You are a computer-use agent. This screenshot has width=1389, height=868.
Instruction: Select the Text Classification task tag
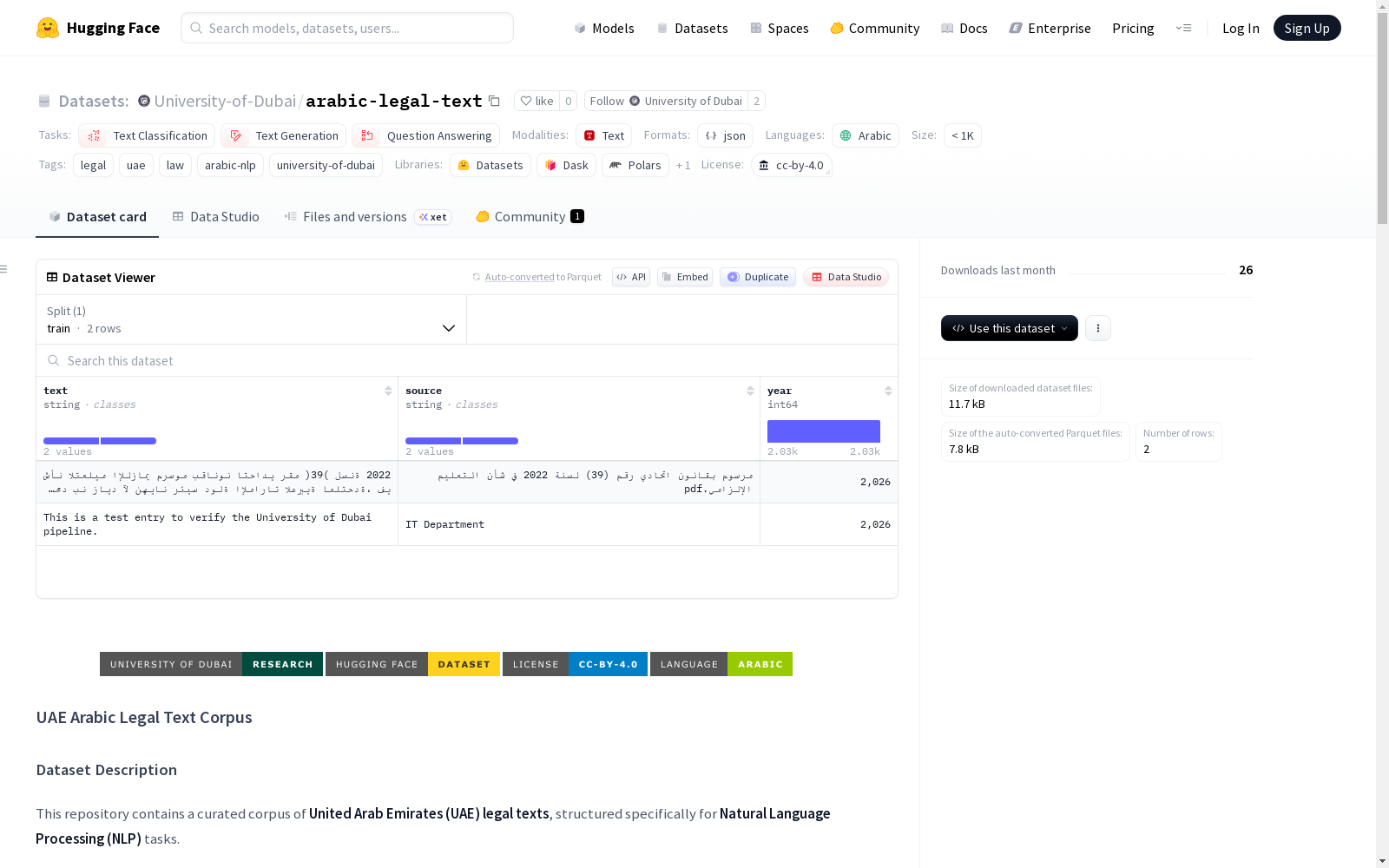pos(147,135)
